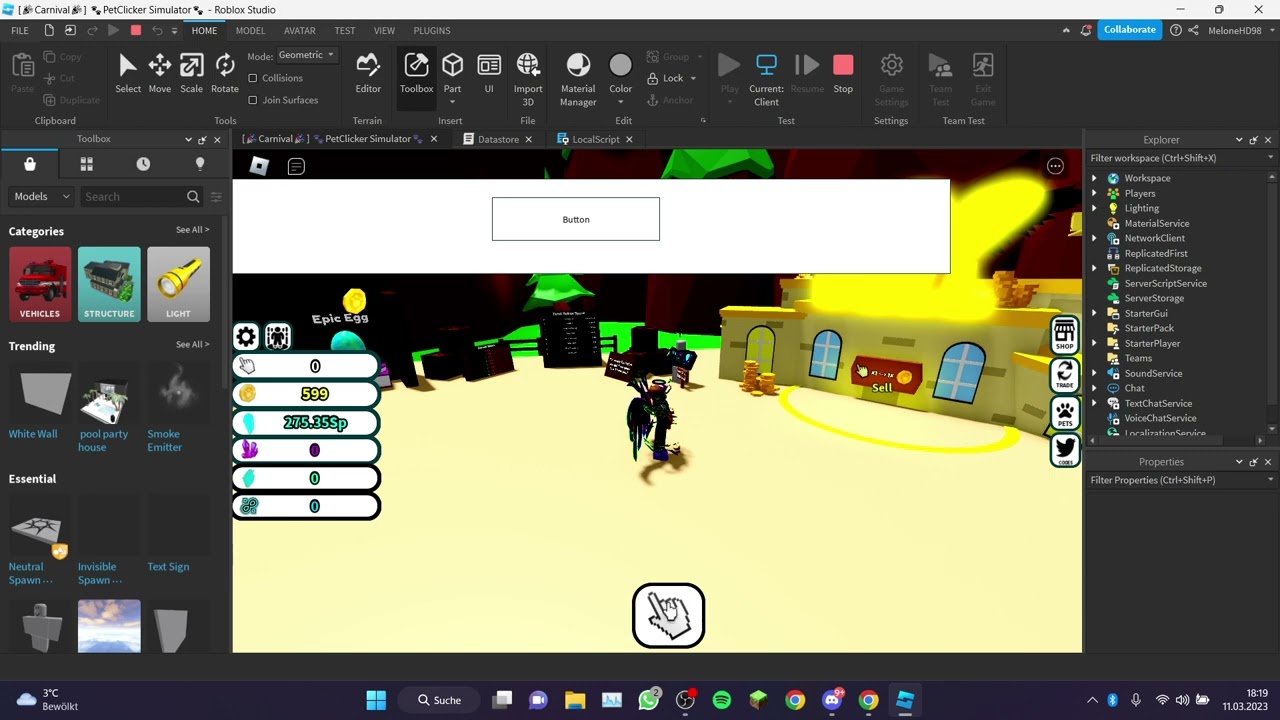Open the Models category dropdown
Screen dimensions: 1280x720
pyautogui.click(x=41, y=197)
